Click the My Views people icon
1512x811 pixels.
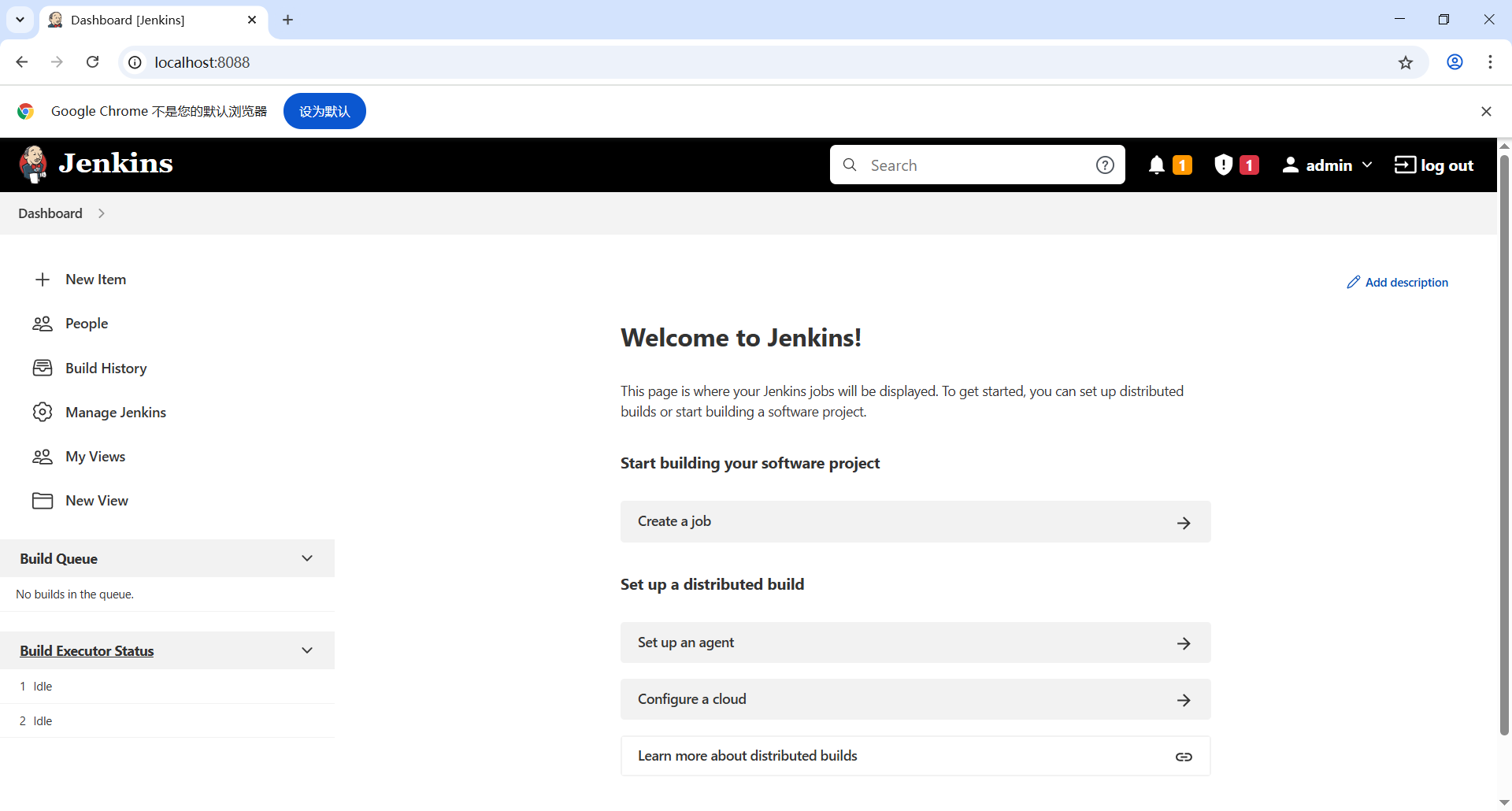(43, 457)
